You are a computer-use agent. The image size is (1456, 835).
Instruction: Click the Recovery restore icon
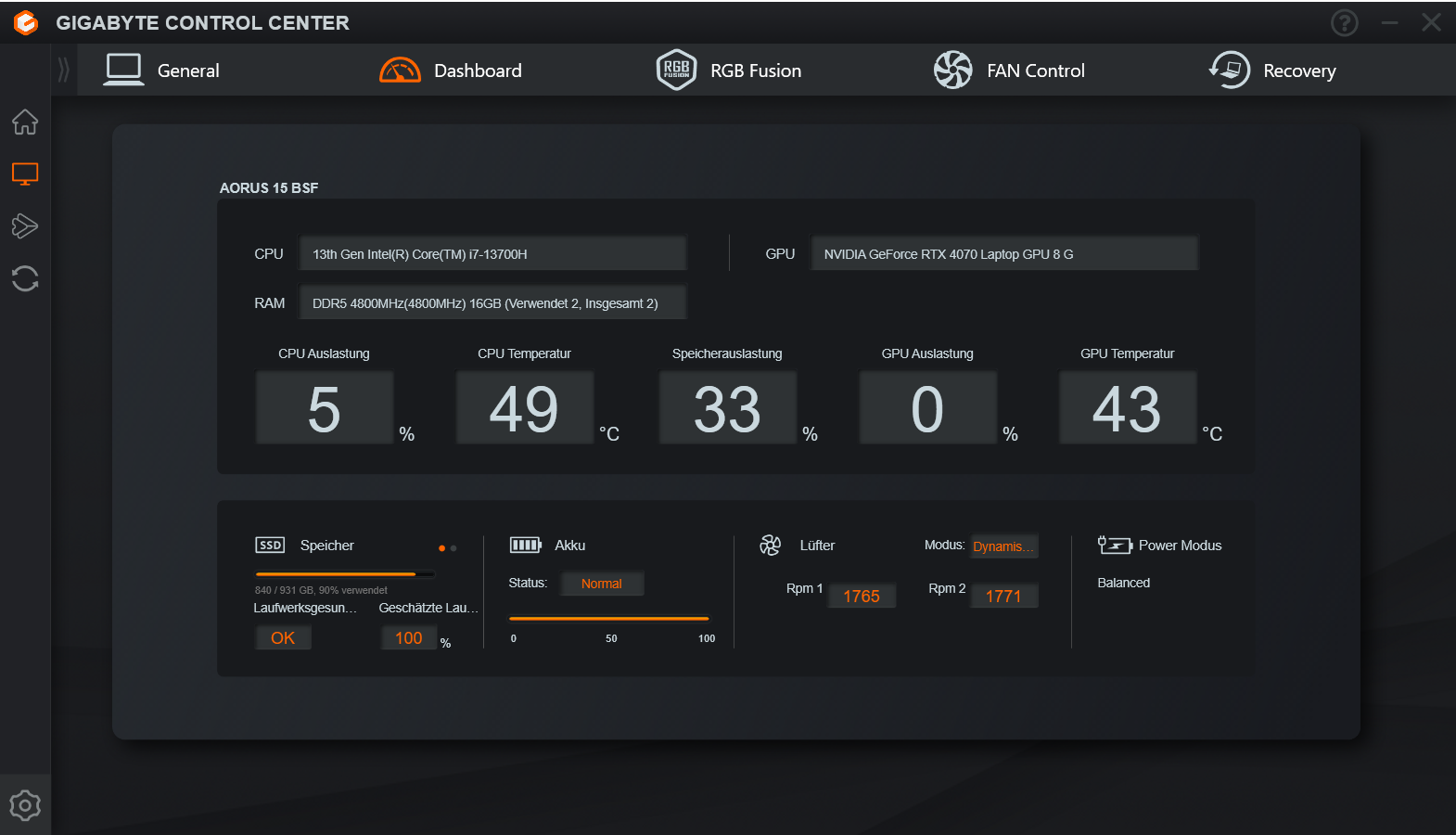click(x=1230, y=70)
